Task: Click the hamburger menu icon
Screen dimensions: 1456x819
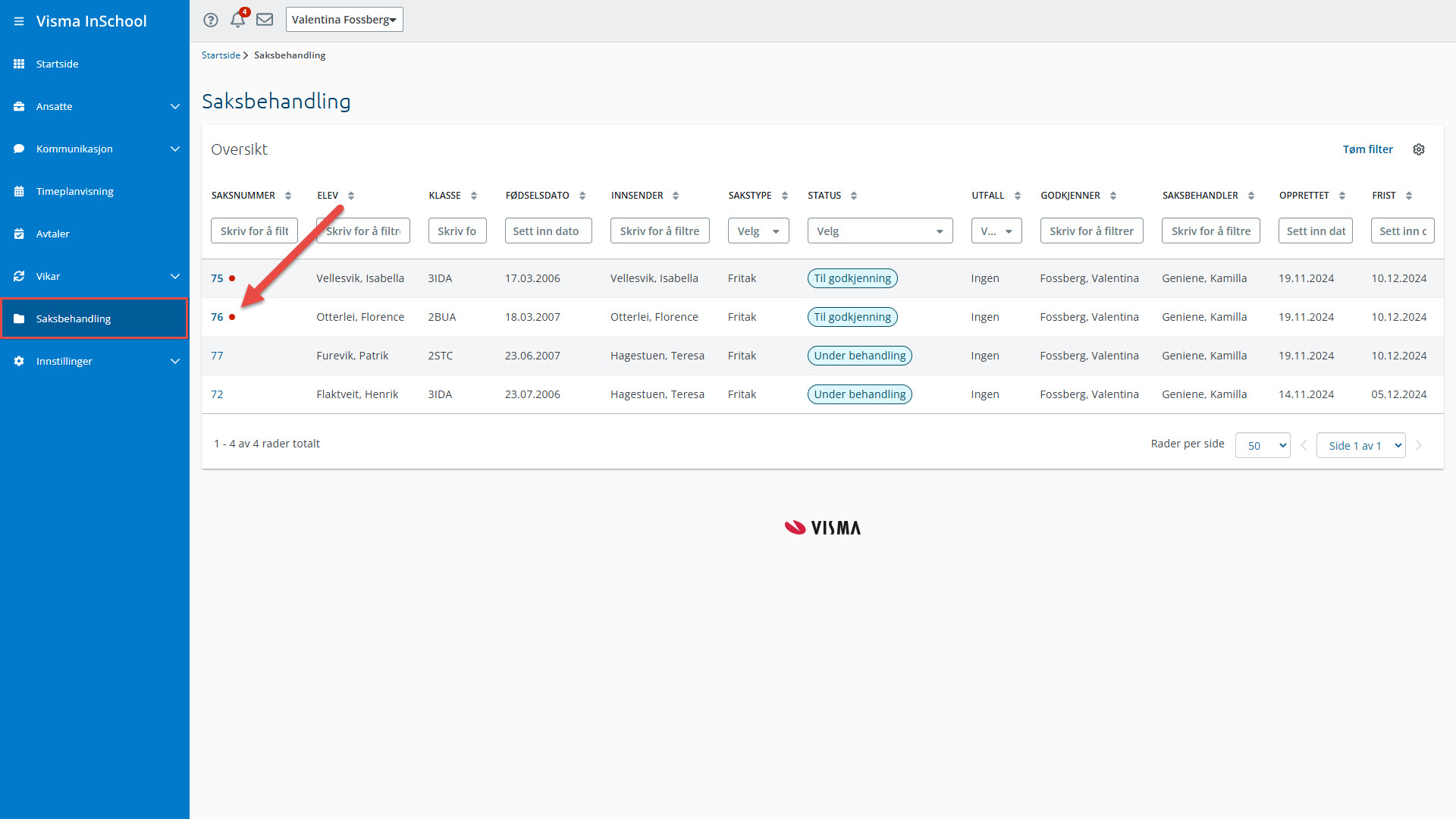Action: [x=19, y=21]
